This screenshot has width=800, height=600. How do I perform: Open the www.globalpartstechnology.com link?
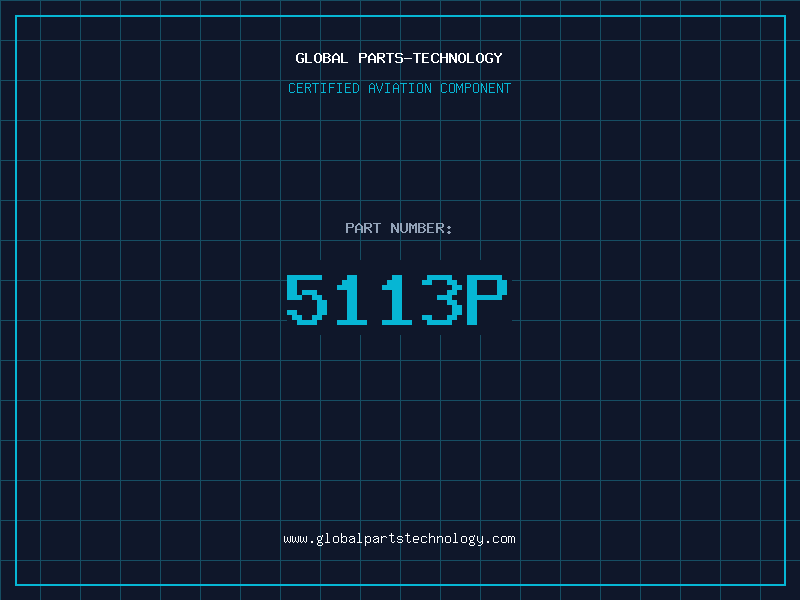(x=399, y=539)
